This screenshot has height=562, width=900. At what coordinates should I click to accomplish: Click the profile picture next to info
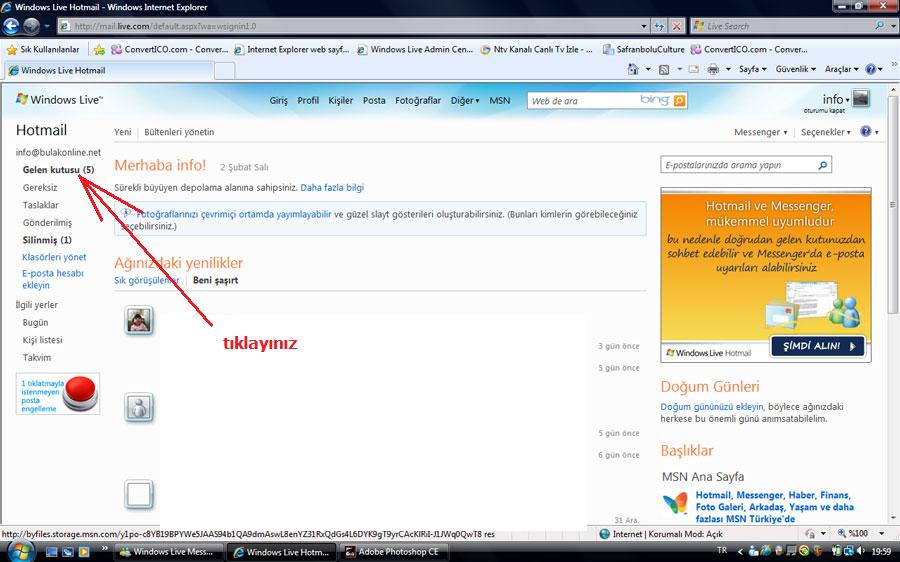[x=860, y=98]
